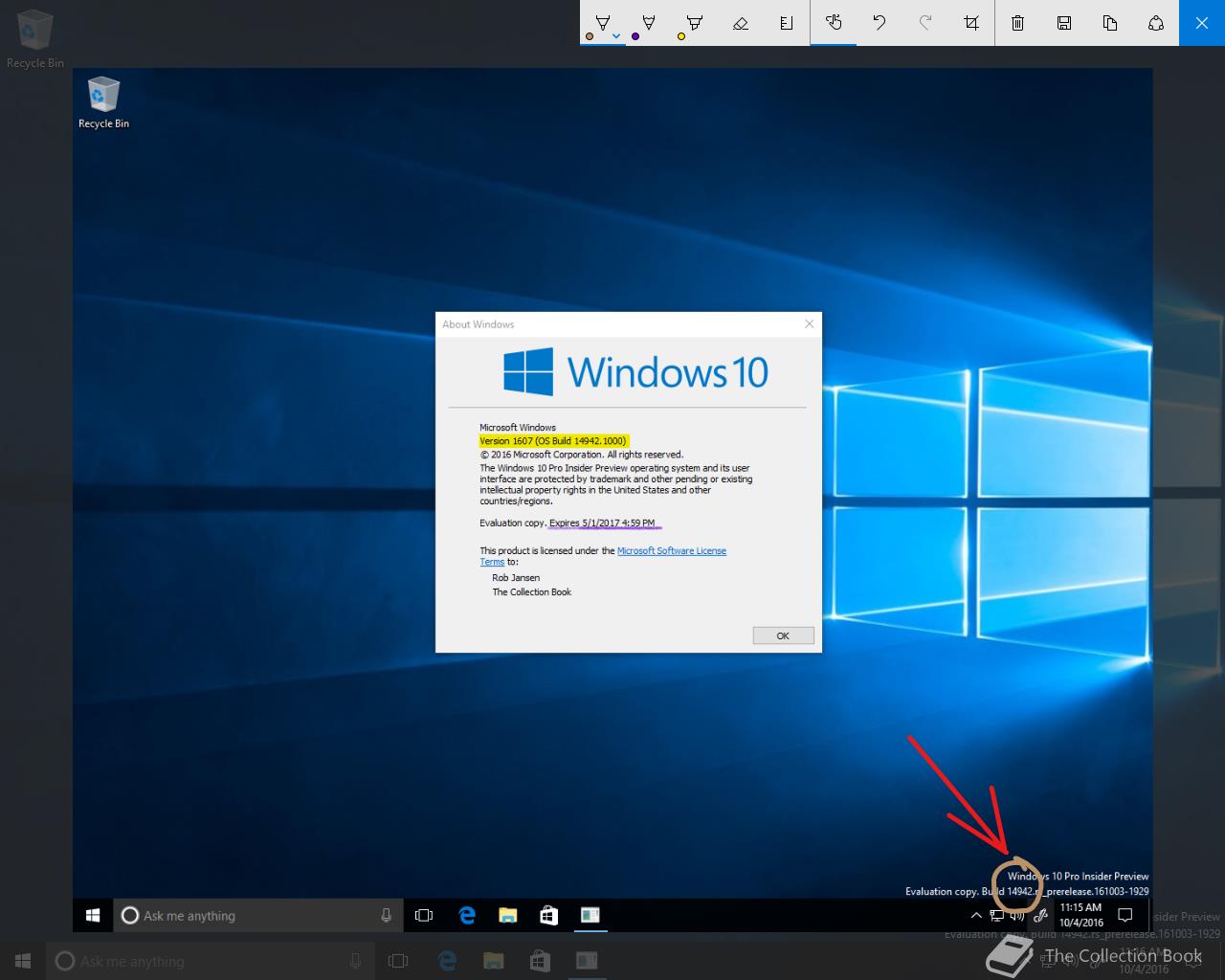This screenshot has height=980, width=1225.
Task: Click the dimmed File Explorer icon on the outer taskbar
Action: (x=493, y=961)
